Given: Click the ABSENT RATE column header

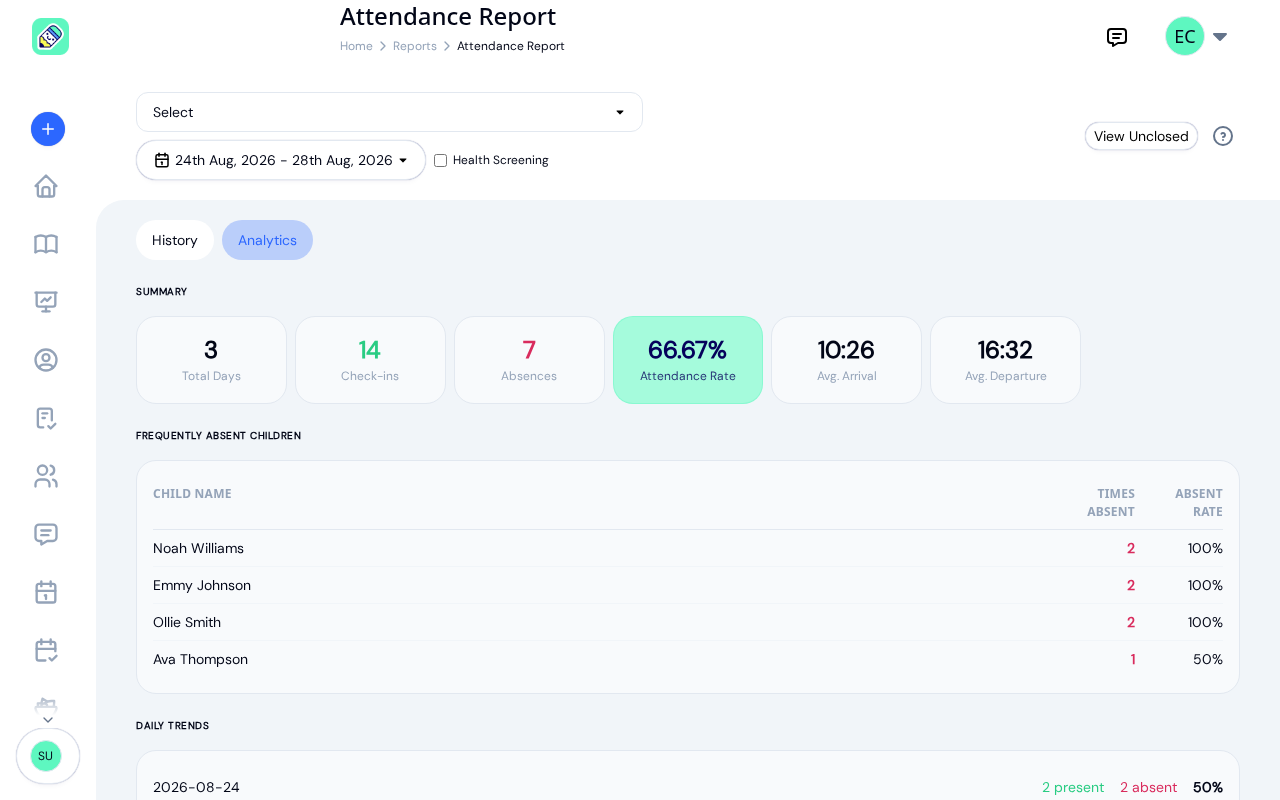Looking at the screenshot, I should [x=1199, y=503].
